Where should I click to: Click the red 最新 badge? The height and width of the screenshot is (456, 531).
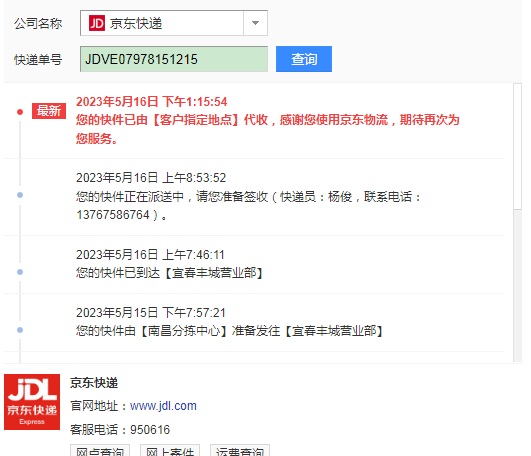pyautogui.click(x=49, y=111)
